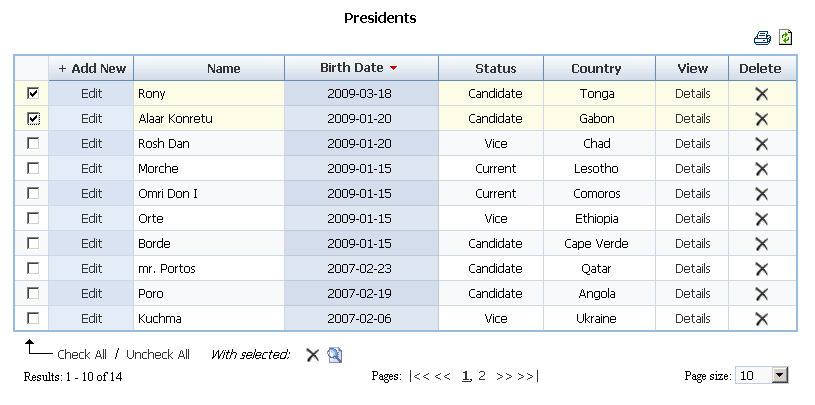Image resolution: width=815 pixels, height=405 pixels.
Task: Uncheck the Rony row checkbox
Action: pos(33,93)
